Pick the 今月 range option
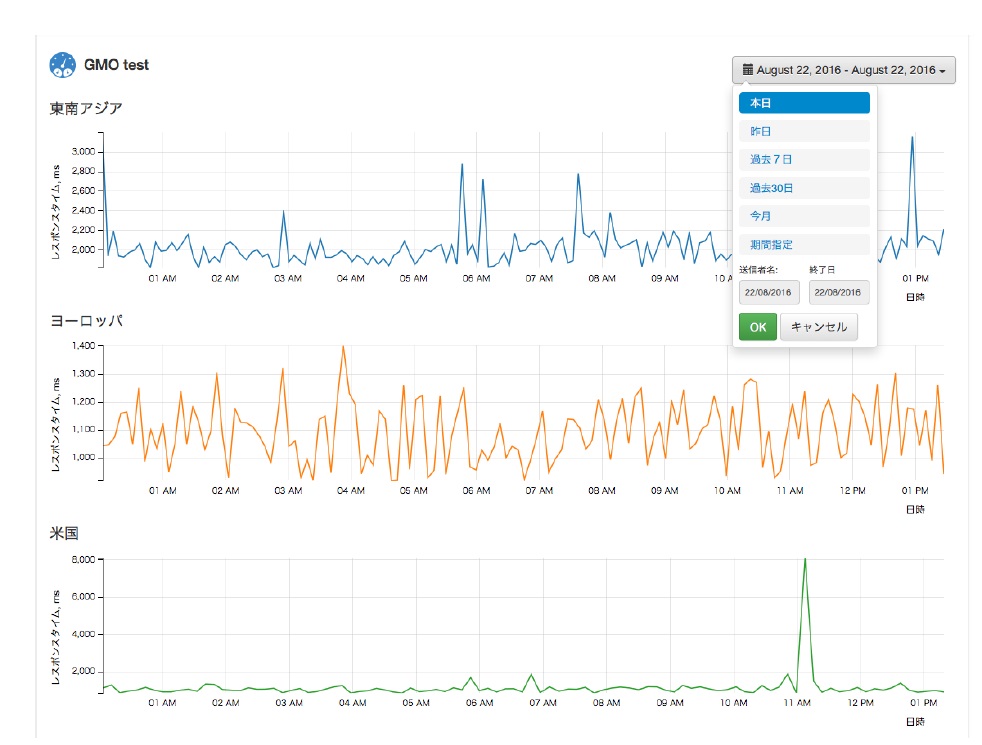The width and height of the screenshot is (982, 745). pyautogui.click(x=804, y=216)
